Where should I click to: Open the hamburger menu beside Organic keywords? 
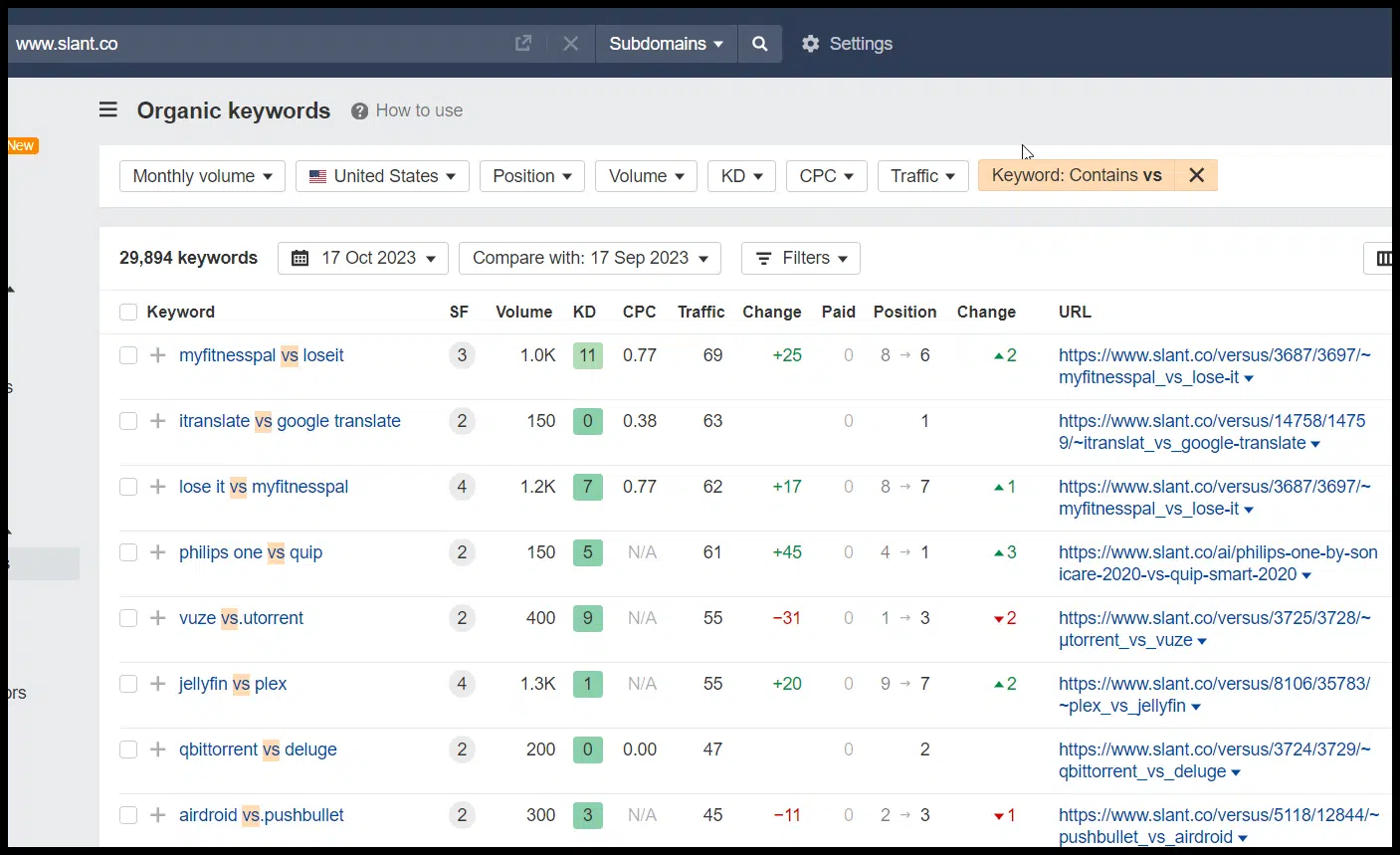pos(108,110)
